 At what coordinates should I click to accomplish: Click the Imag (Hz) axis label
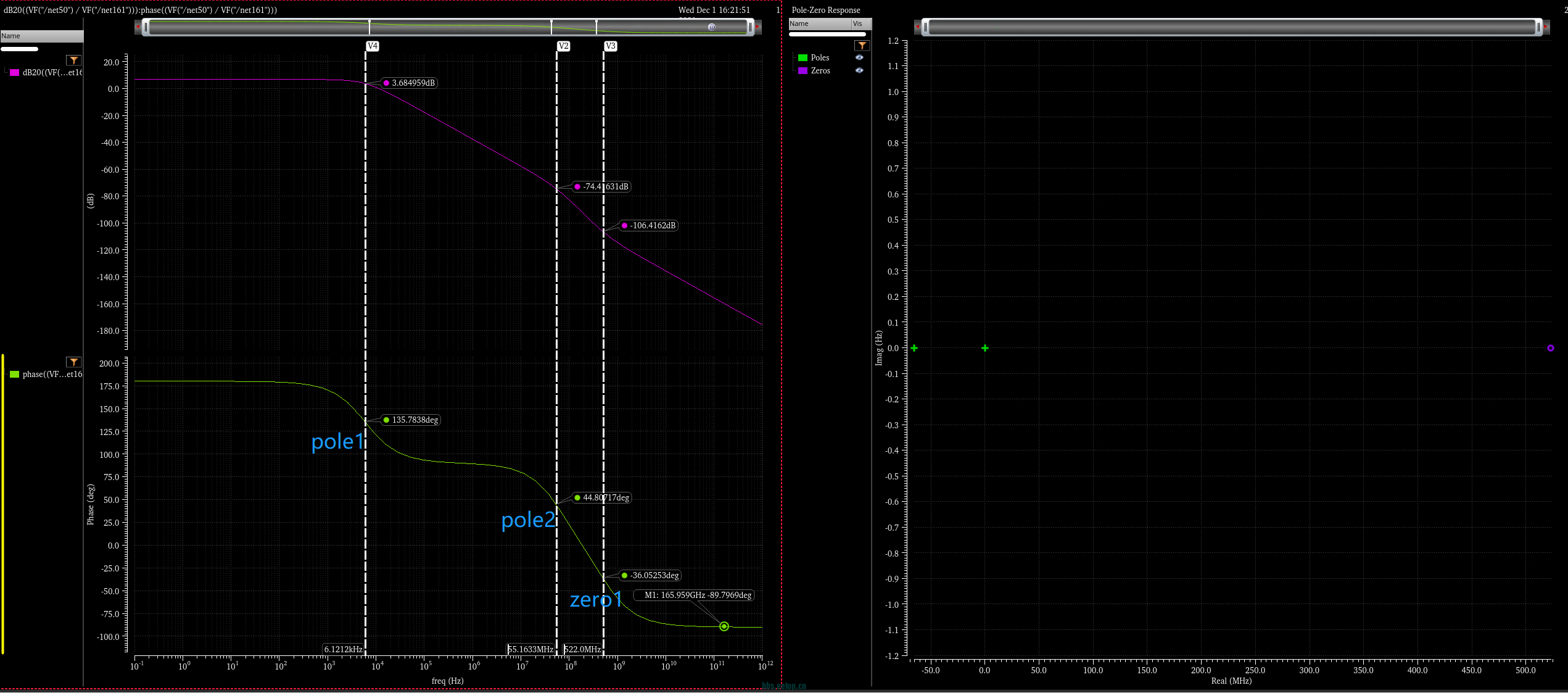pos(878,348)
